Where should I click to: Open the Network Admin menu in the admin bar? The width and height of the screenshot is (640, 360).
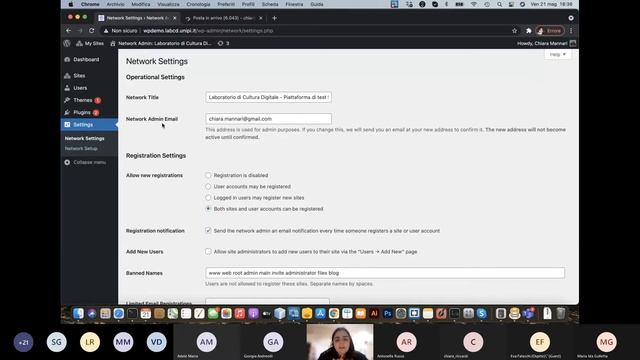click(161, 43)
